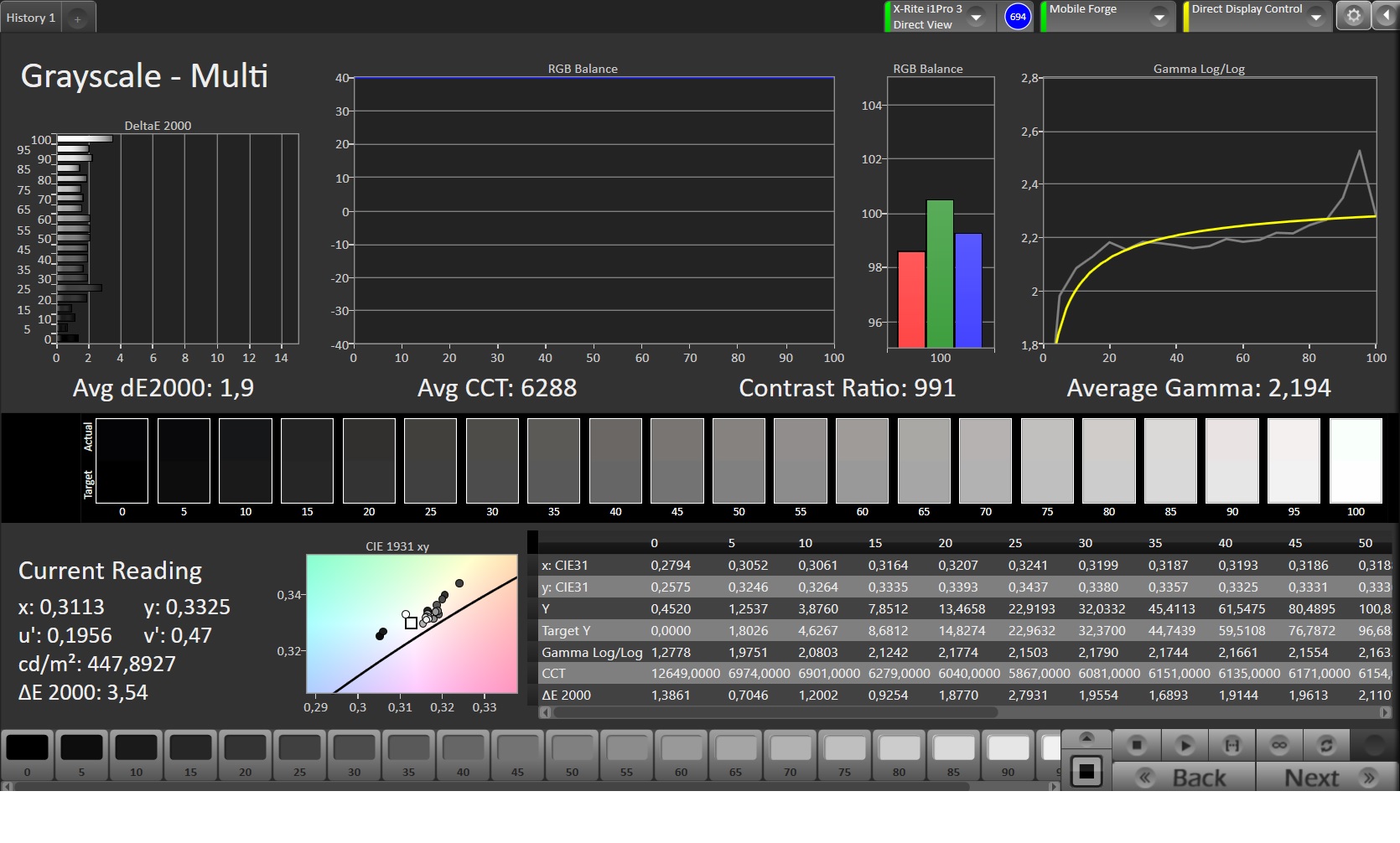Click the data table horizontal scrollbar right arrow
Screen dimensions: 1400x843
pos(1385,712)
